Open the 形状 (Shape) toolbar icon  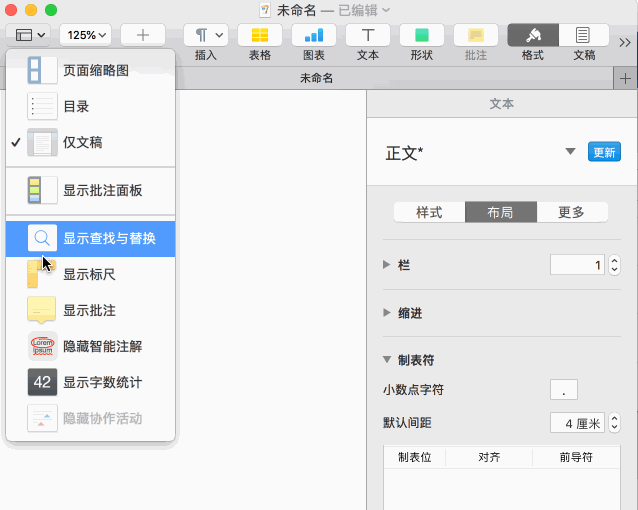coord(421,35)
